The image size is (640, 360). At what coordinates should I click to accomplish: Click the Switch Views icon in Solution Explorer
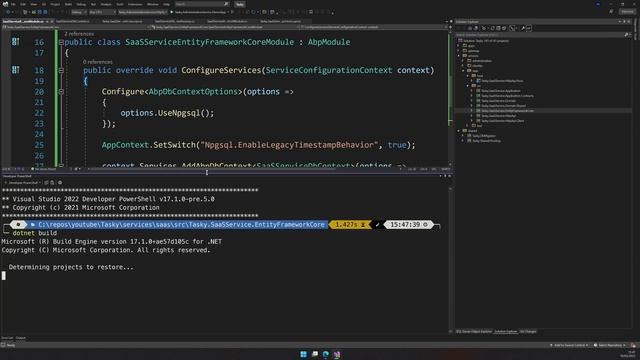click(x=476, y=28)
